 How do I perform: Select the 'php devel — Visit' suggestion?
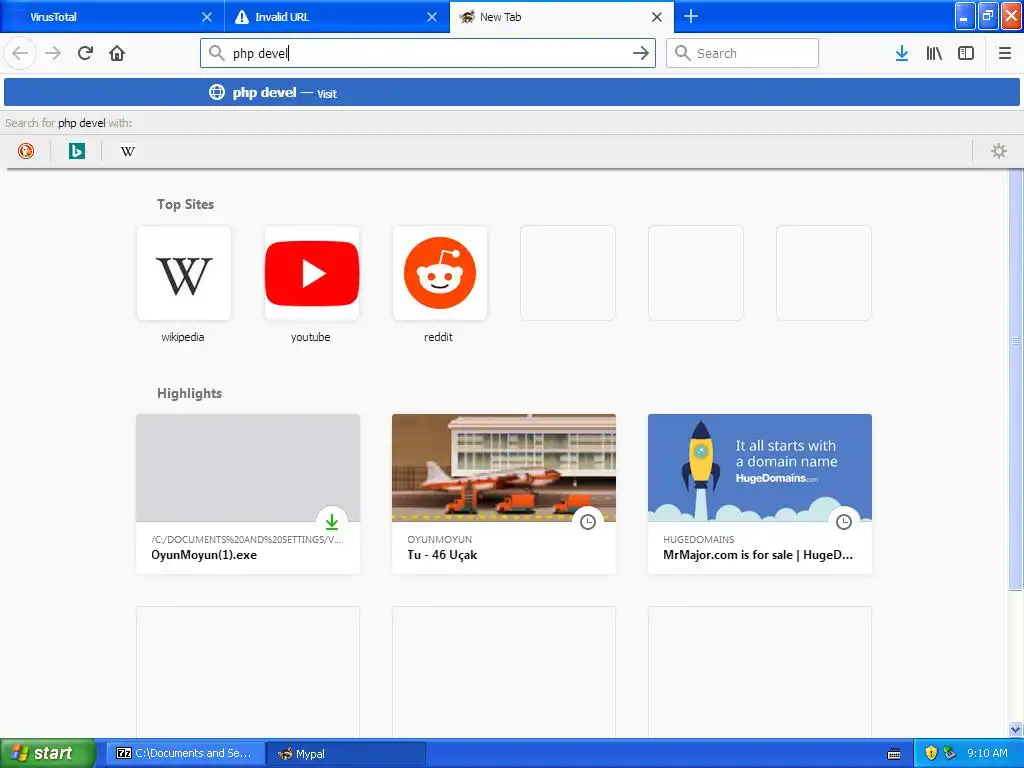click(x=512, y=92)
